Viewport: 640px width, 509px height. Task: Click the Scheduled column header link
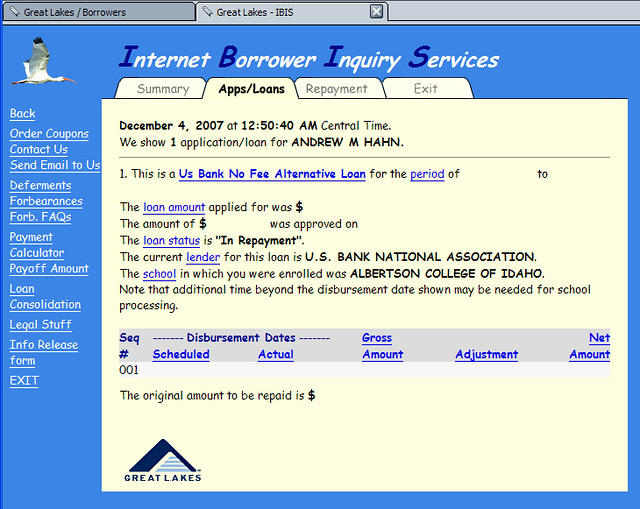(x=181, y=354)
